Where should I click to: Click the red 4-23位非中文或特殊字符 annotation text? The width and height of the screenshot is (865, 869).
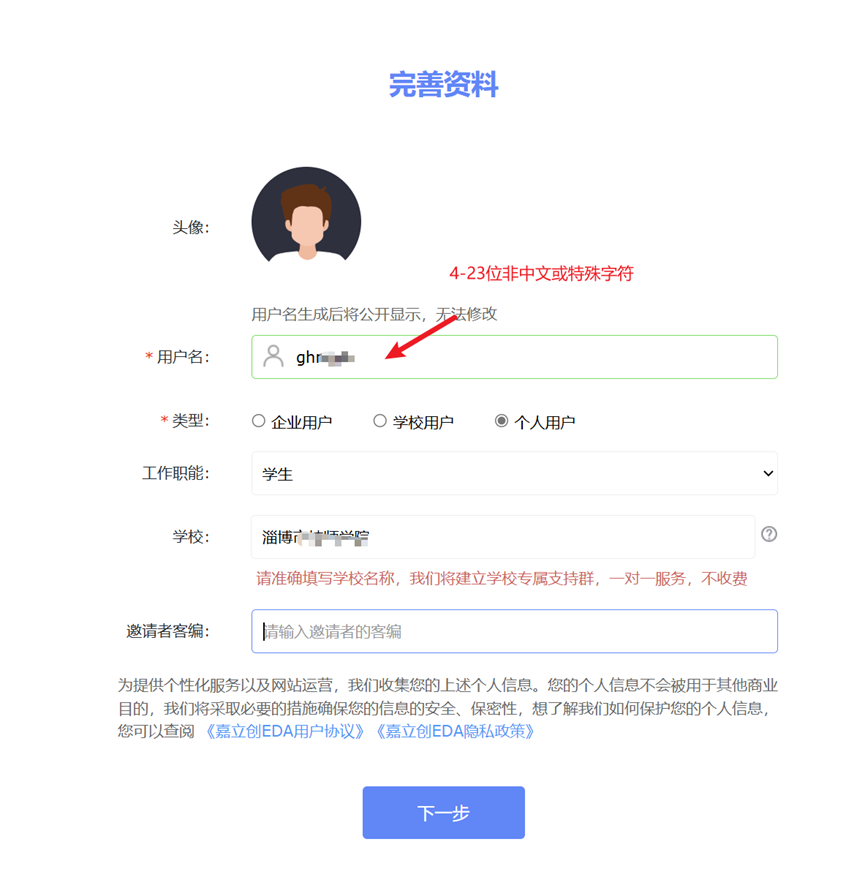(541, 273)
